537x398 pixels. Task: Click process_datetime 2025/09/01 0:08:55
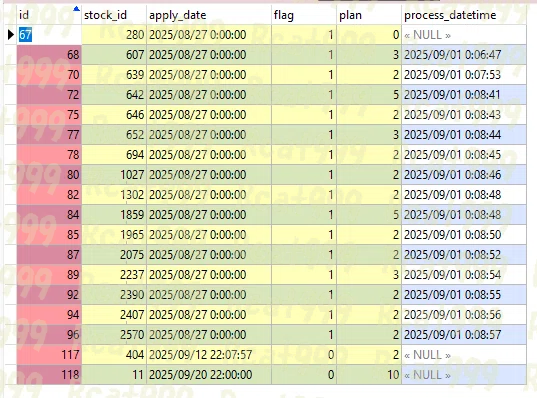[x=464, y=295]
